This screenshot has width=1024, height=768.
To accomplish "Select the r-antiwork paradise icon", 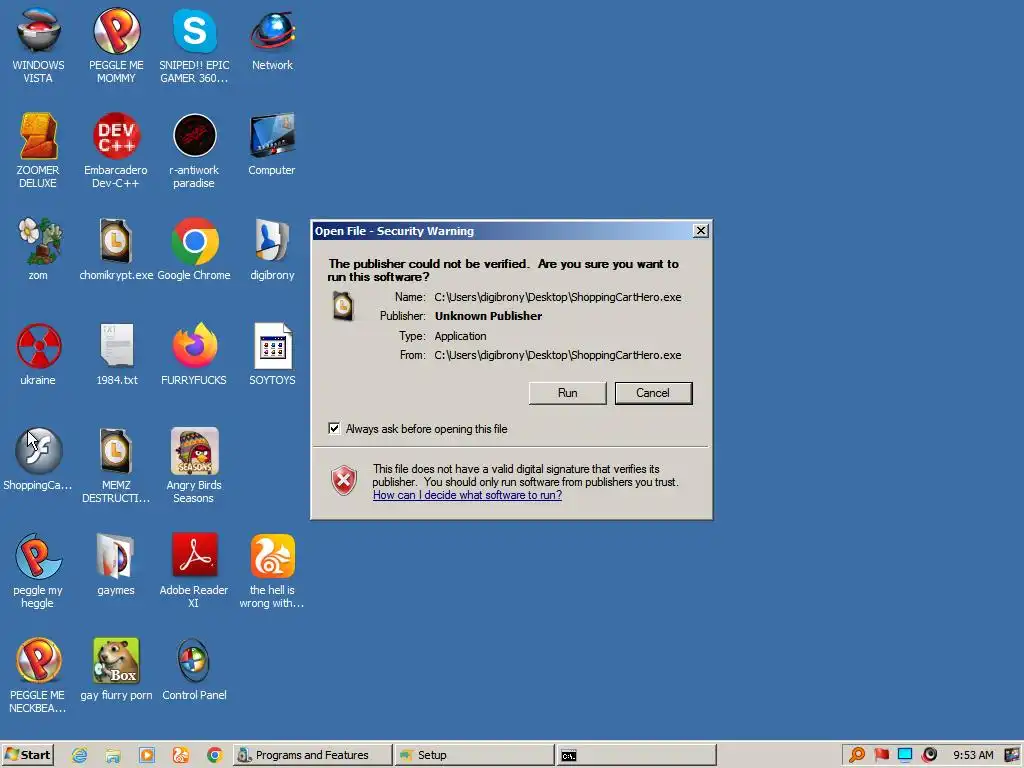I will tap(194, 151).
